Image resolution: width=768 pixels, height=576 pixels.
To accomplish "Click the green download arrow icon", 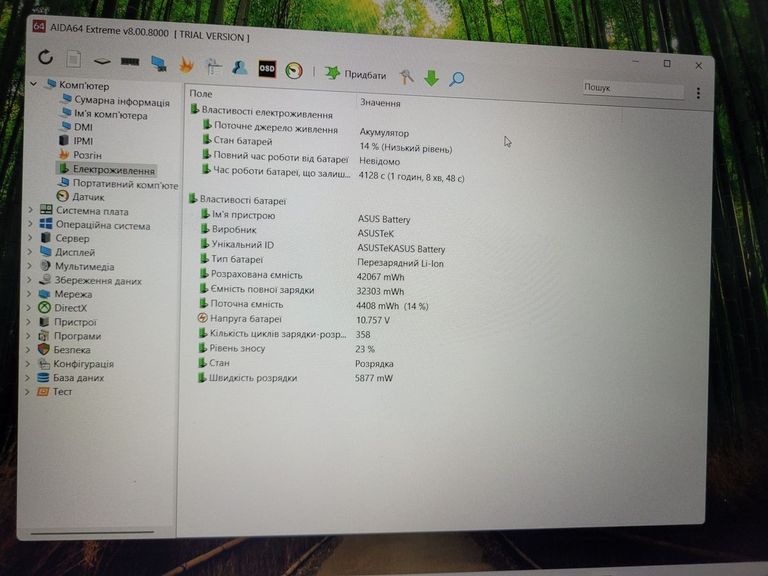I will [x=431, y=78].
